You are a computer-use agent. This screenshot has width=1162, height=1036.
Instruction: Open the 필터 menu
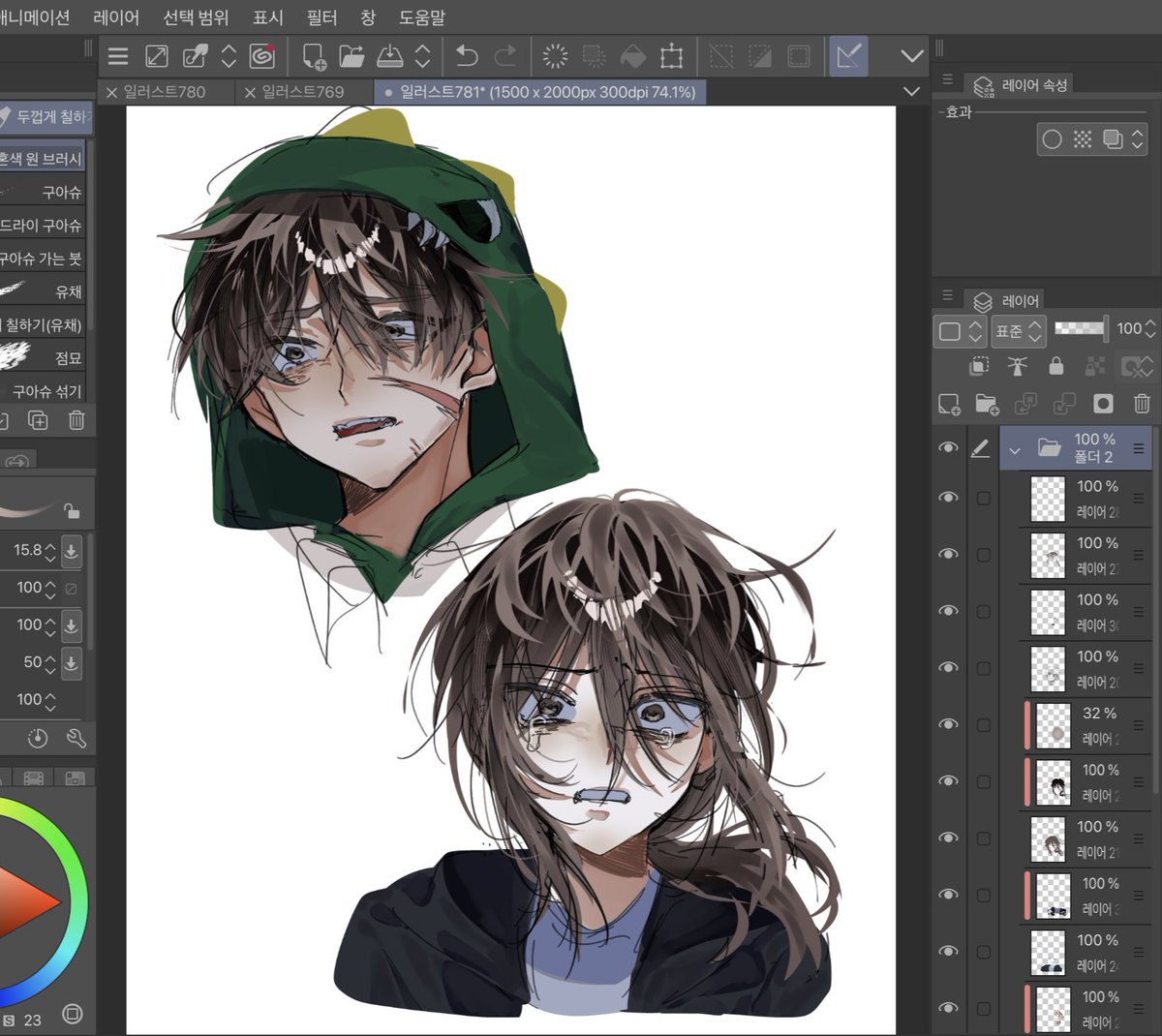321,17
